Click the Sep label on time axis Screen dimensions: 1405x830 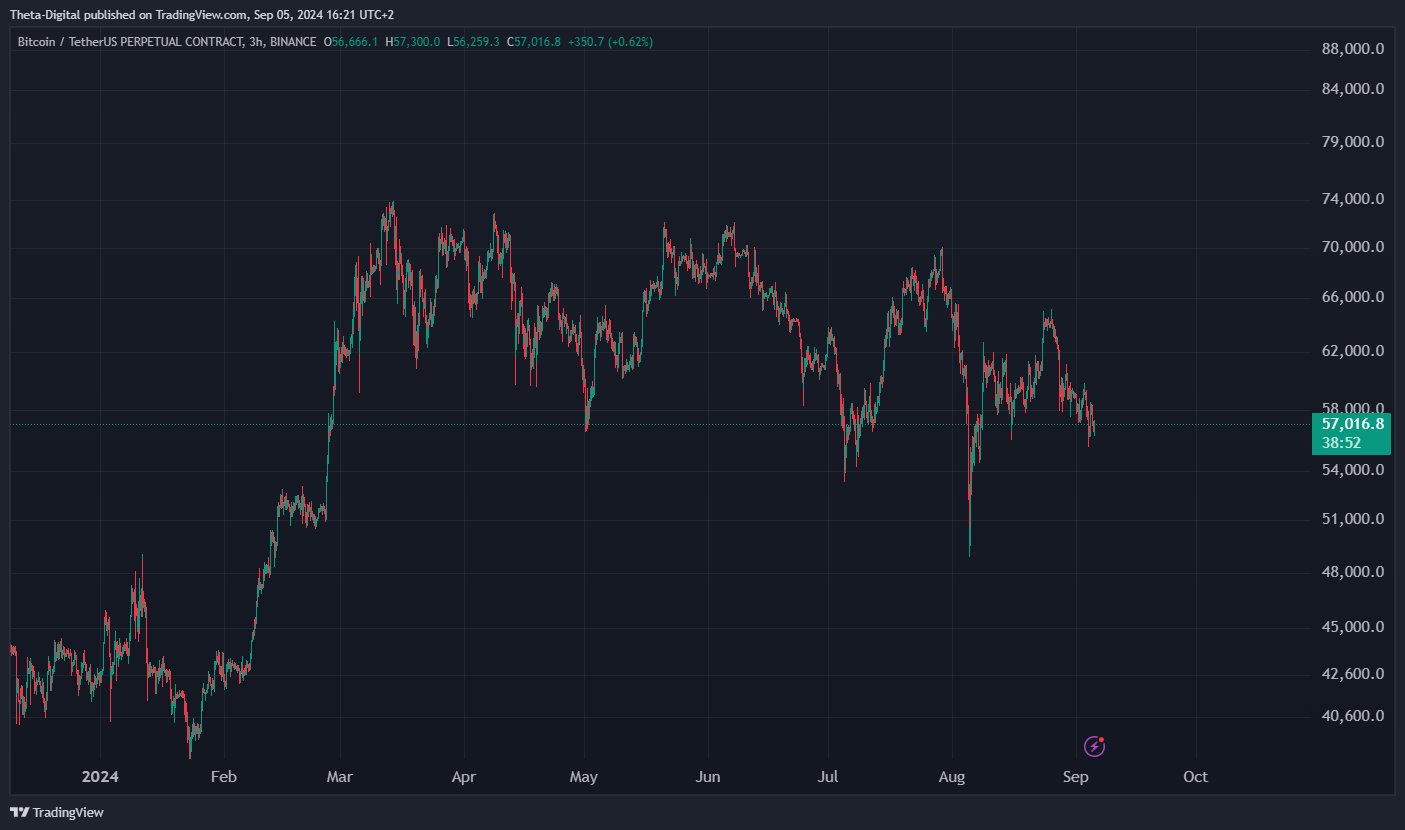coord(1075,777)
